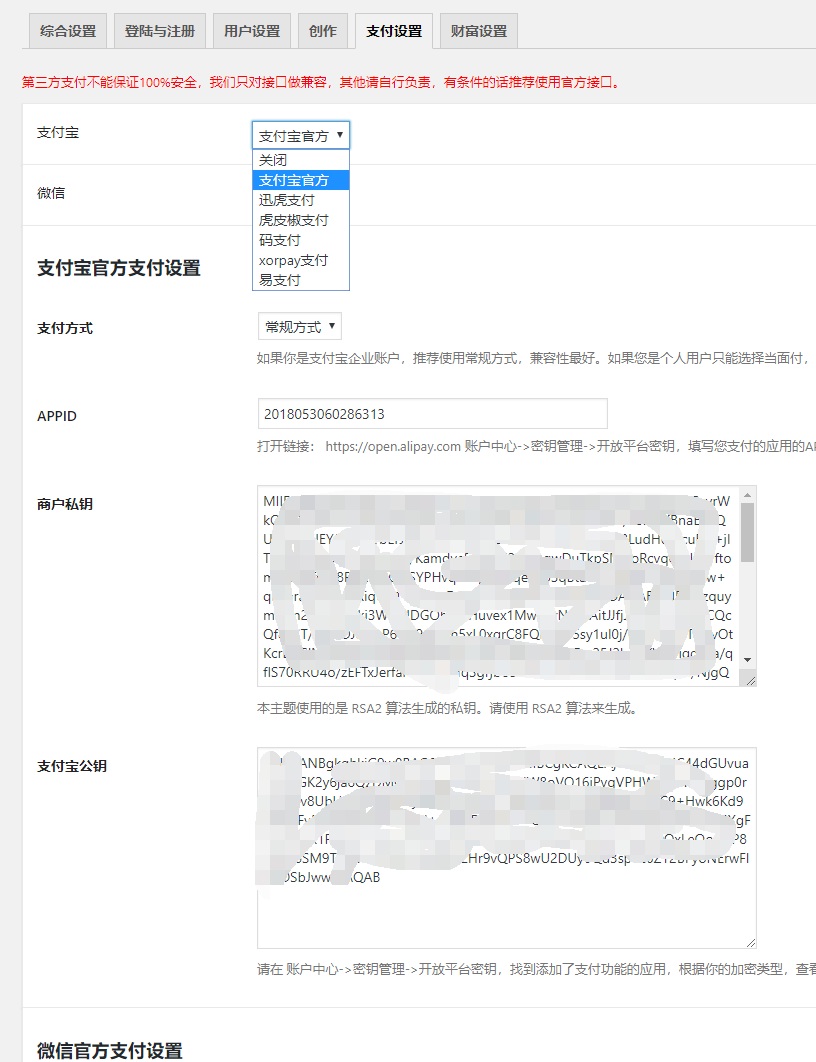Focus the 支付宝公钥 text area
816x1062 pixels.
(507, 848)
